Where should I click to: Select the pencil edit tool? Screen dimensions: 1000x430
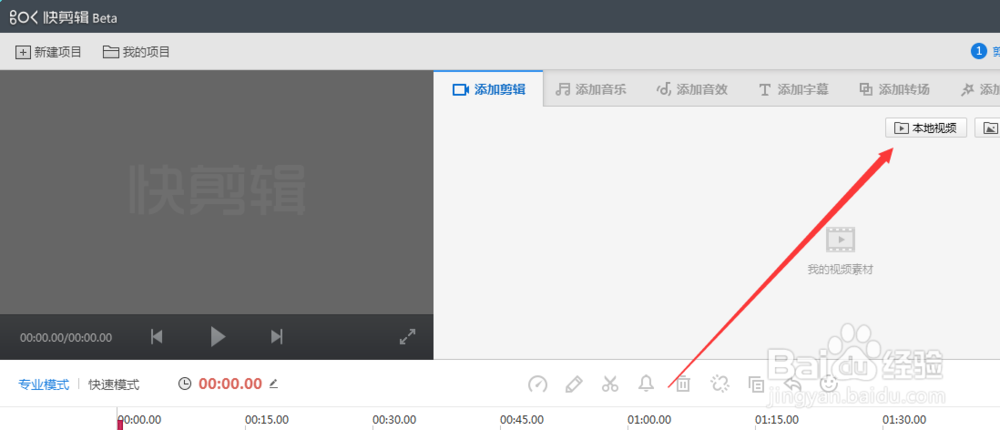[x=574, y=384]
